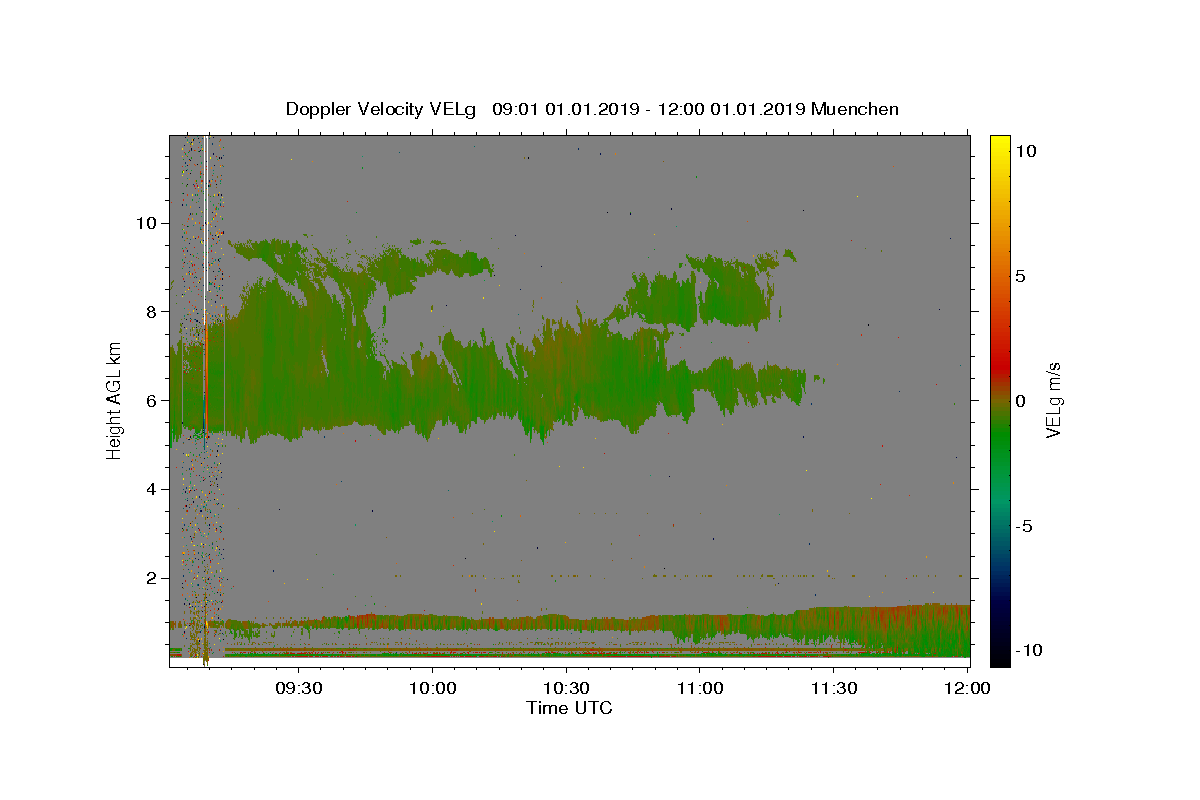Click the 10:30 time tick label

567,688
